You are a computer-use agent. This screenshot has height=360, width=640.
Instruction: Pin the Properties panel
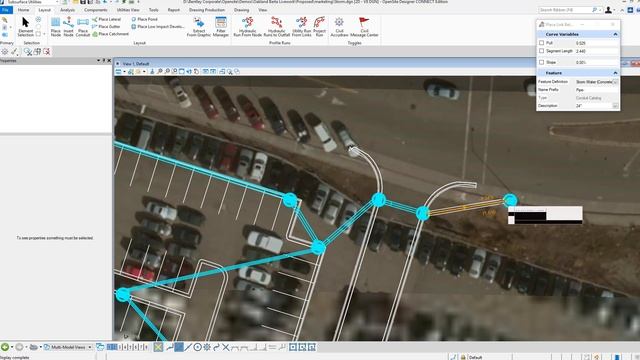(104, 60)
